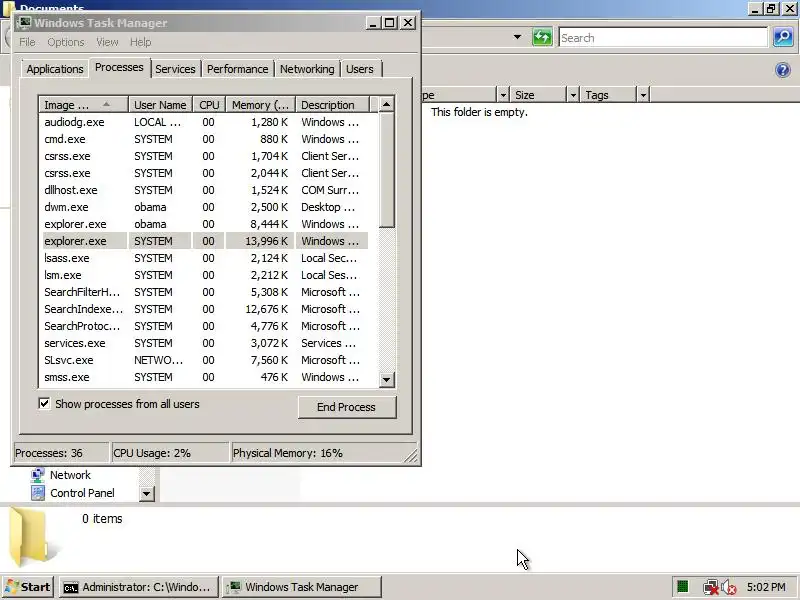The height and width of the screenshot is (600, 800).
Task: Click the Task Manager title bar icon
Action: click(24, 23)
